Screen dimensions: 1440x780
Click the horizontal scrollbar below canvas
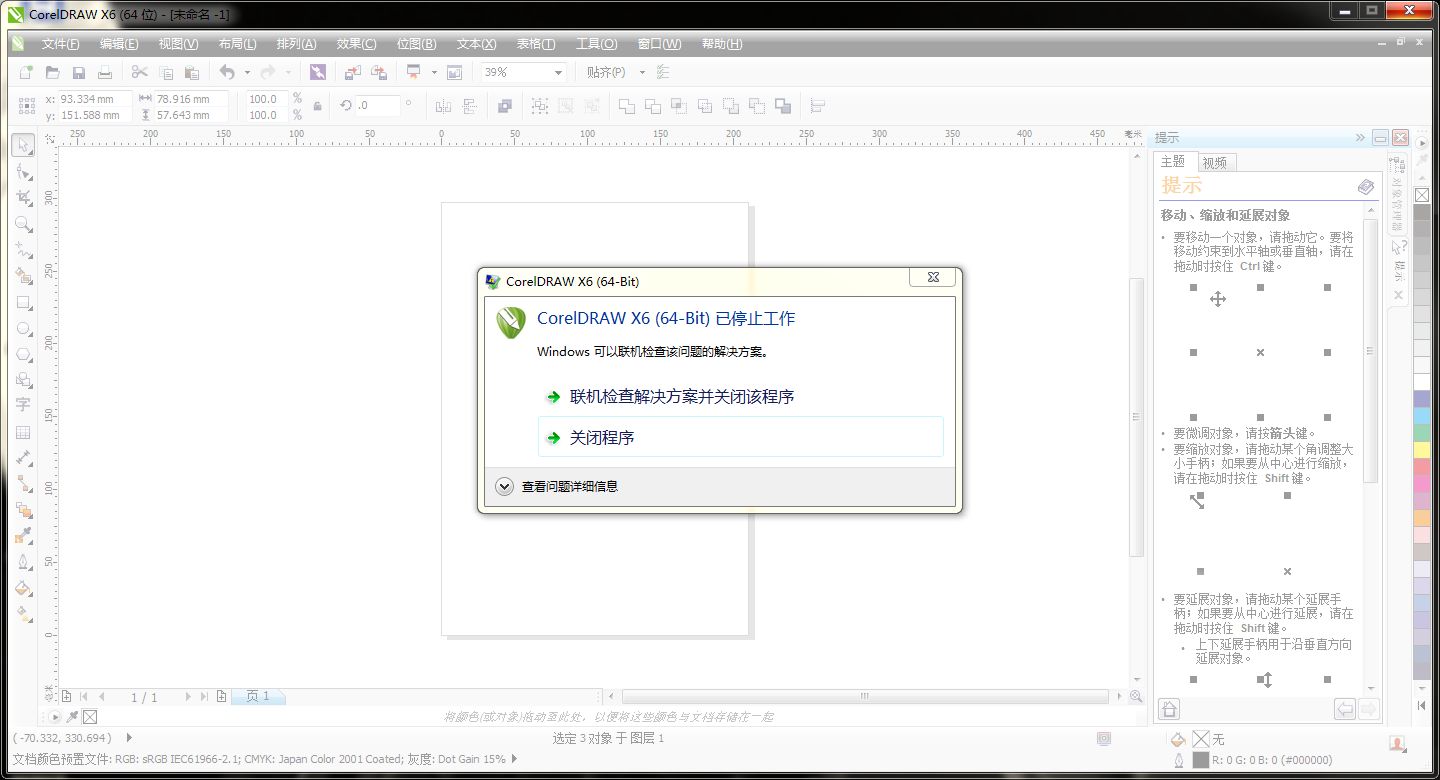[x=866, y=696]
